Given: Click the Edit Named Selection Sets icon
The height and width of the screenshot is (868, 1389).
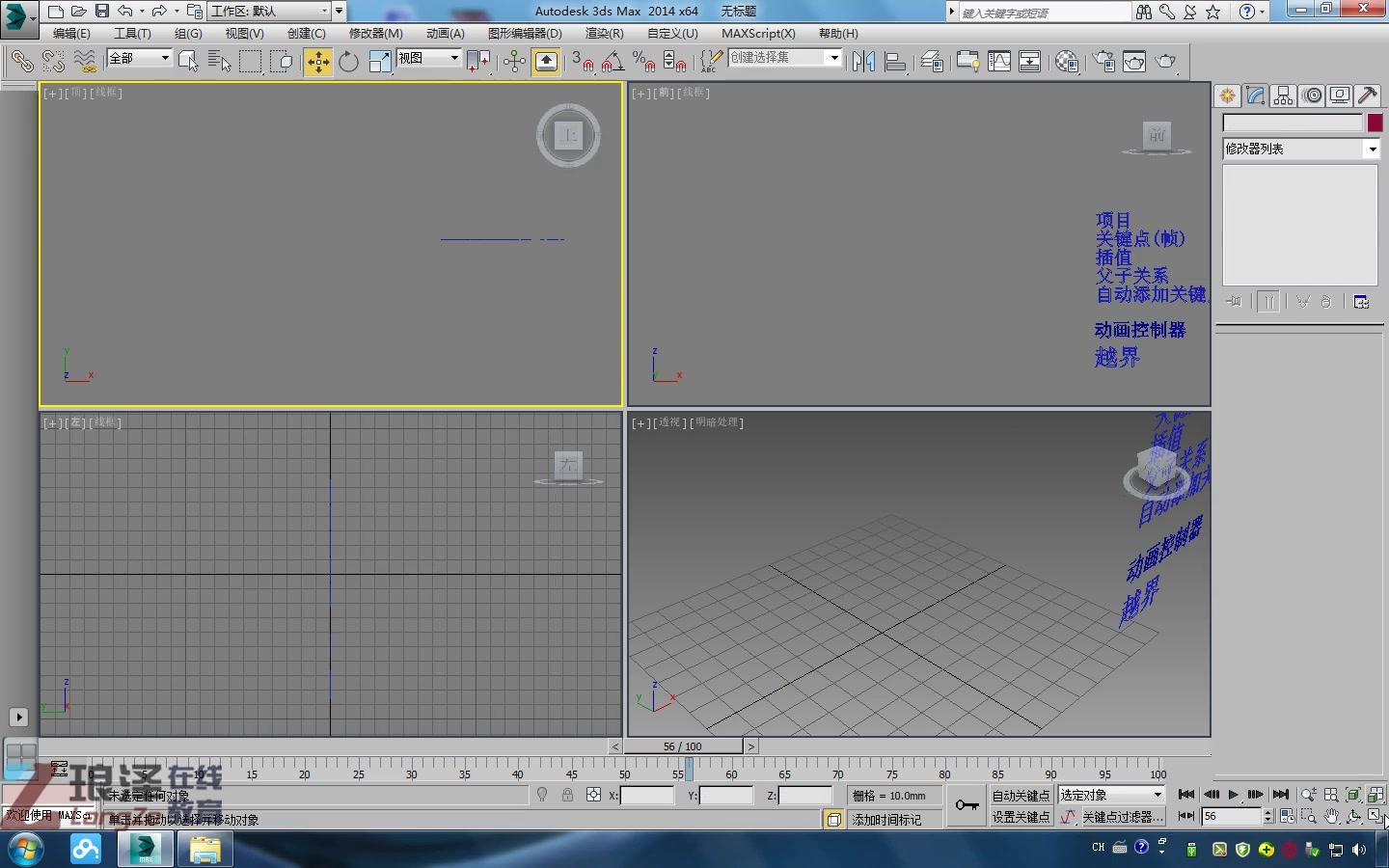Looking at the screenshot, I should click(x=711, y=62).
